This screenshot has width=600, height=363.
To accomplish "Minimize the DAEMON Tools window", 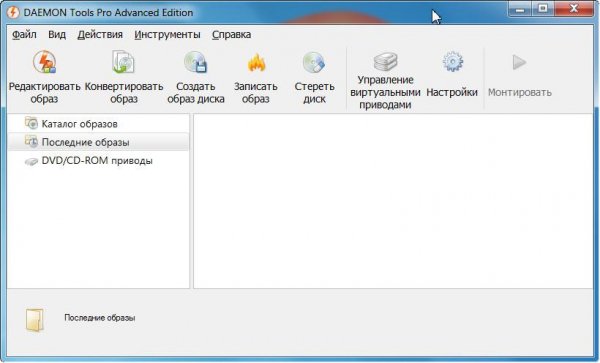I will tap(520, 9).
